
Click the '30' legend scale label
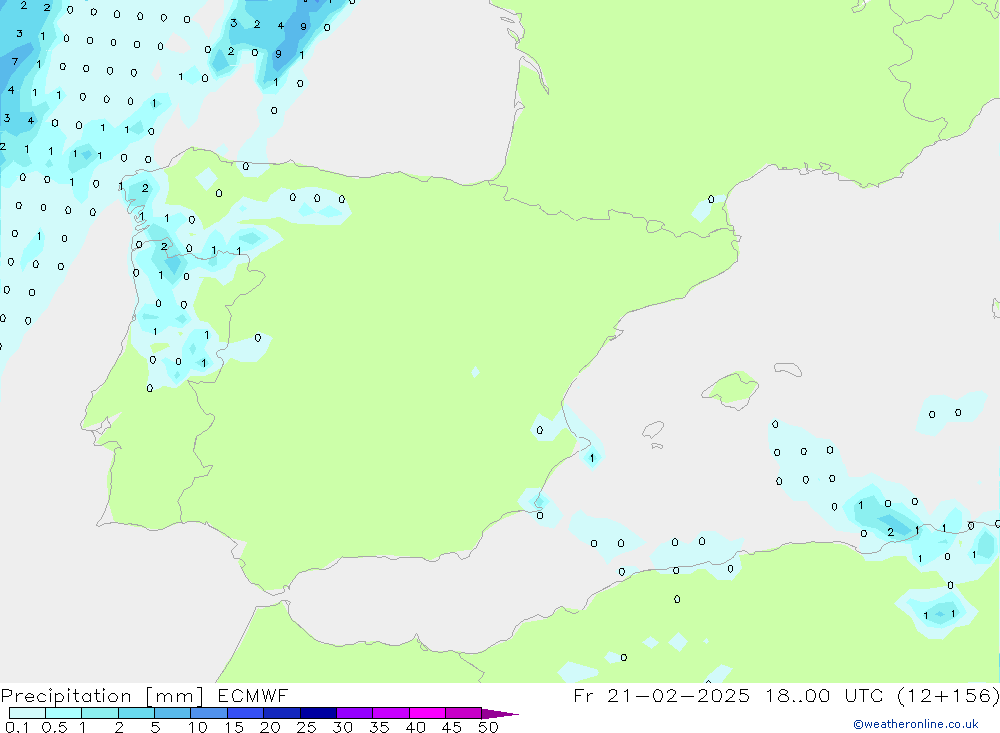343,727
